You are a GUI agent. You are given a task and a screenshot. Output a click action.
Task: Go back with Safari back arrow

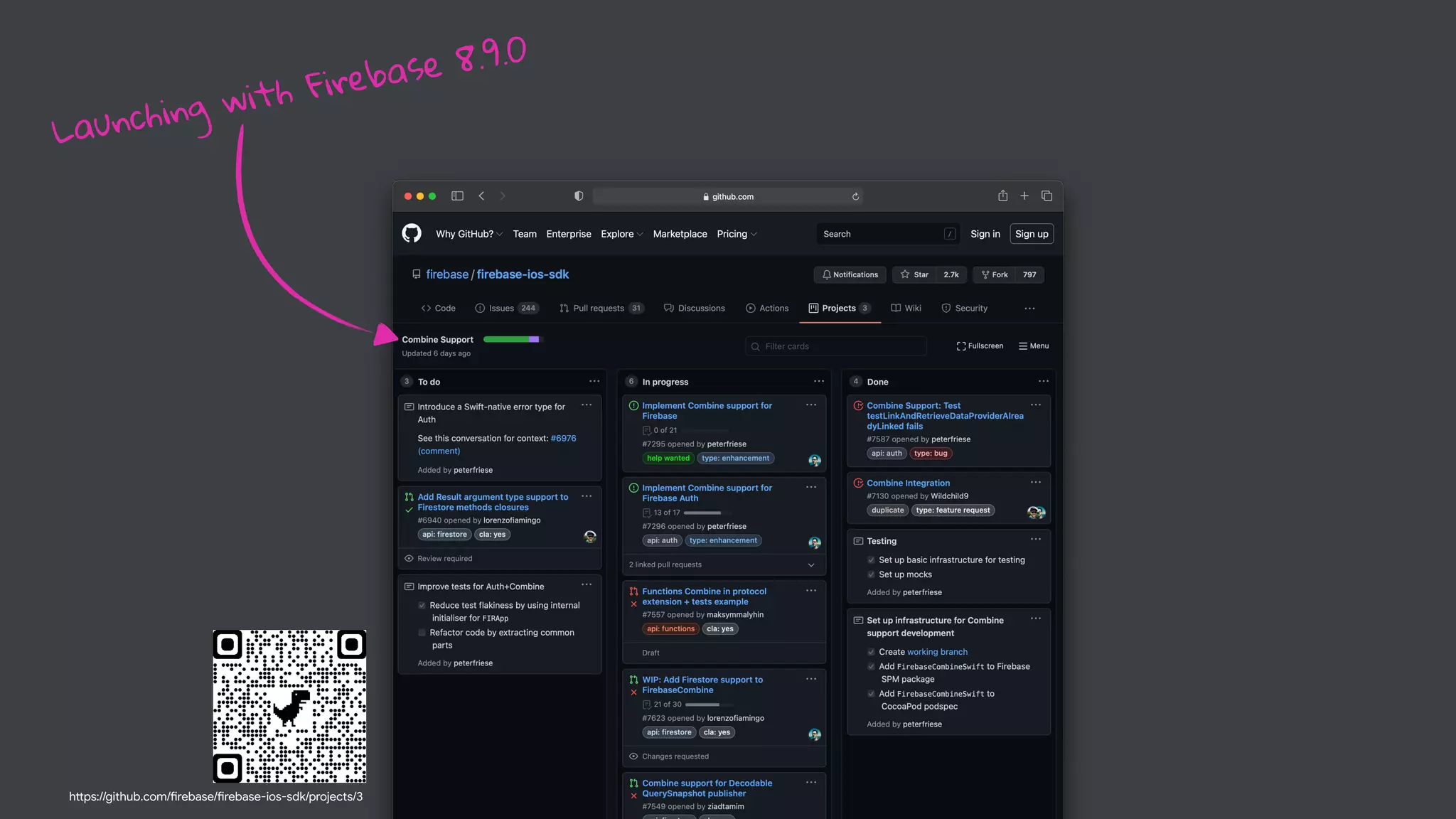481,196
